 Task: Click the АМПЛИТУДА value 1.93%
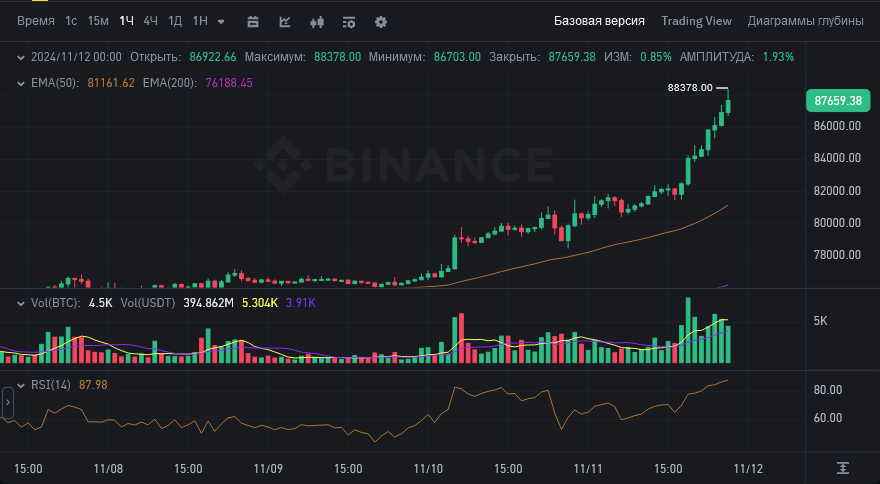point(778,57)
